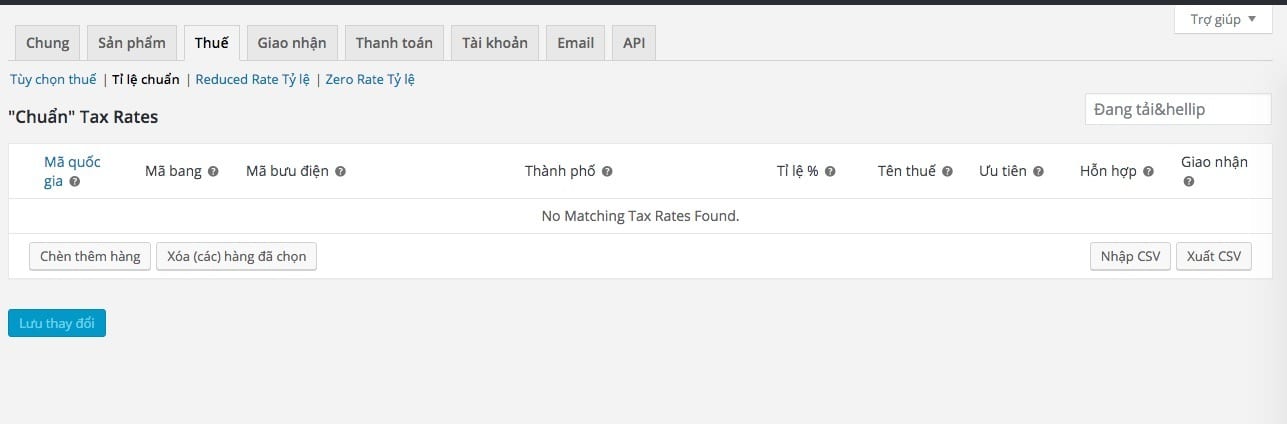
Task: Open Zero Rate Tỷ lệ section
Action: 370,79
